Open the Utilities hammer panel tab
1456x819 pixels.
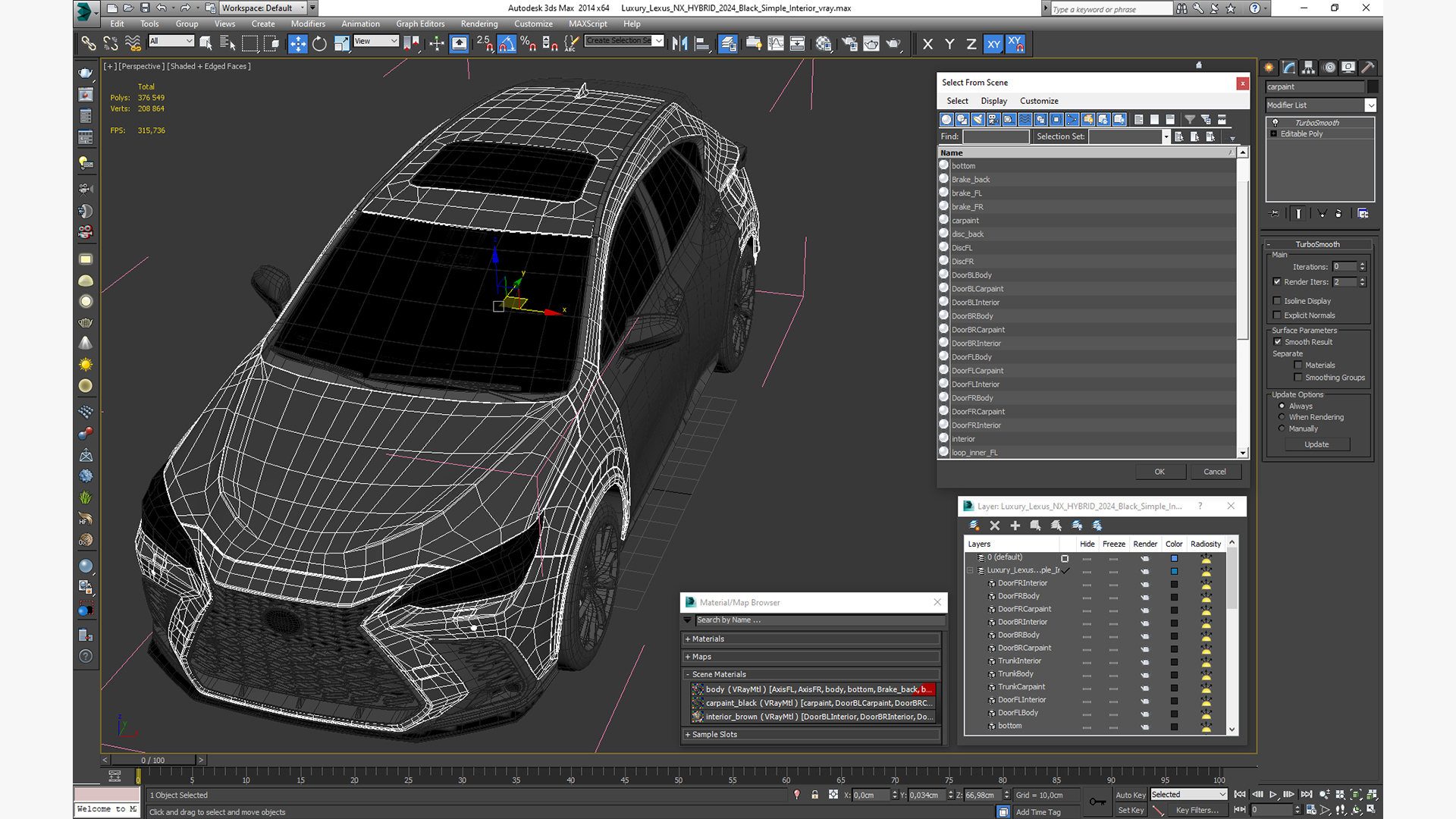pyautogui.click(x=1368, y=67)
